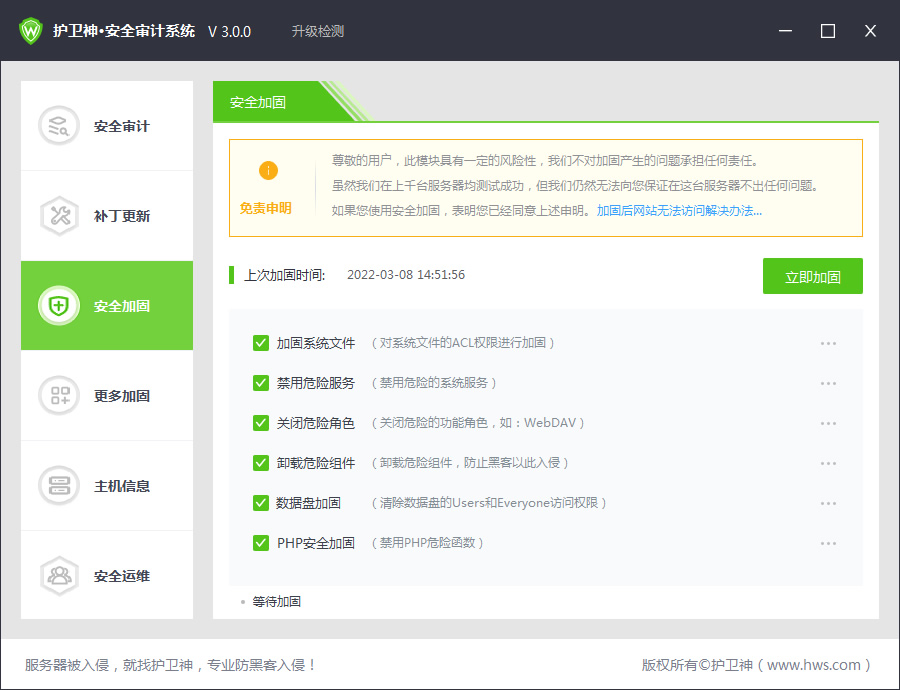Screen dimensions: 900x690
Task: Open ellipsis options for 卸载危险组件
Action: coord(828,463)
